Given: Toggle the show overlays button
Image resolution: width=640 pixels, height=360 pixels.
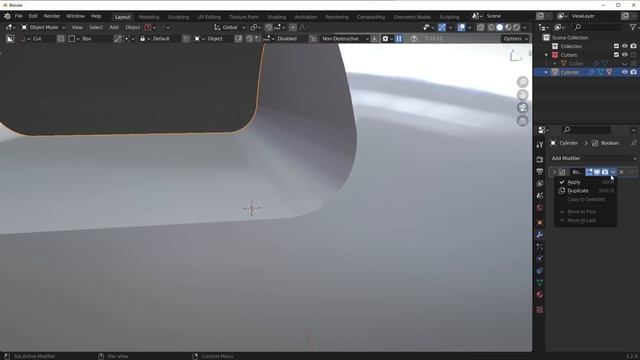Looking at the screenshot, I should pos(461,27).
